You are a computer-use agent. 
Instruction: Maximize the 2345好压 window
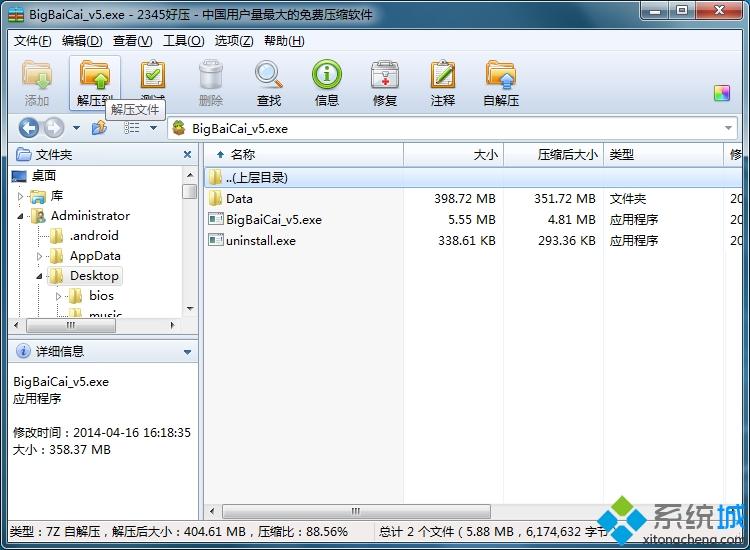682,11
